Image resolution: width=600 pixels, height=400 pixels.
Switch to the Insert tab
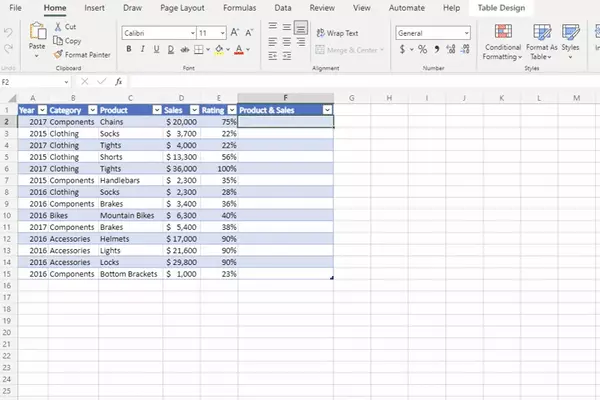coord(94,8)
